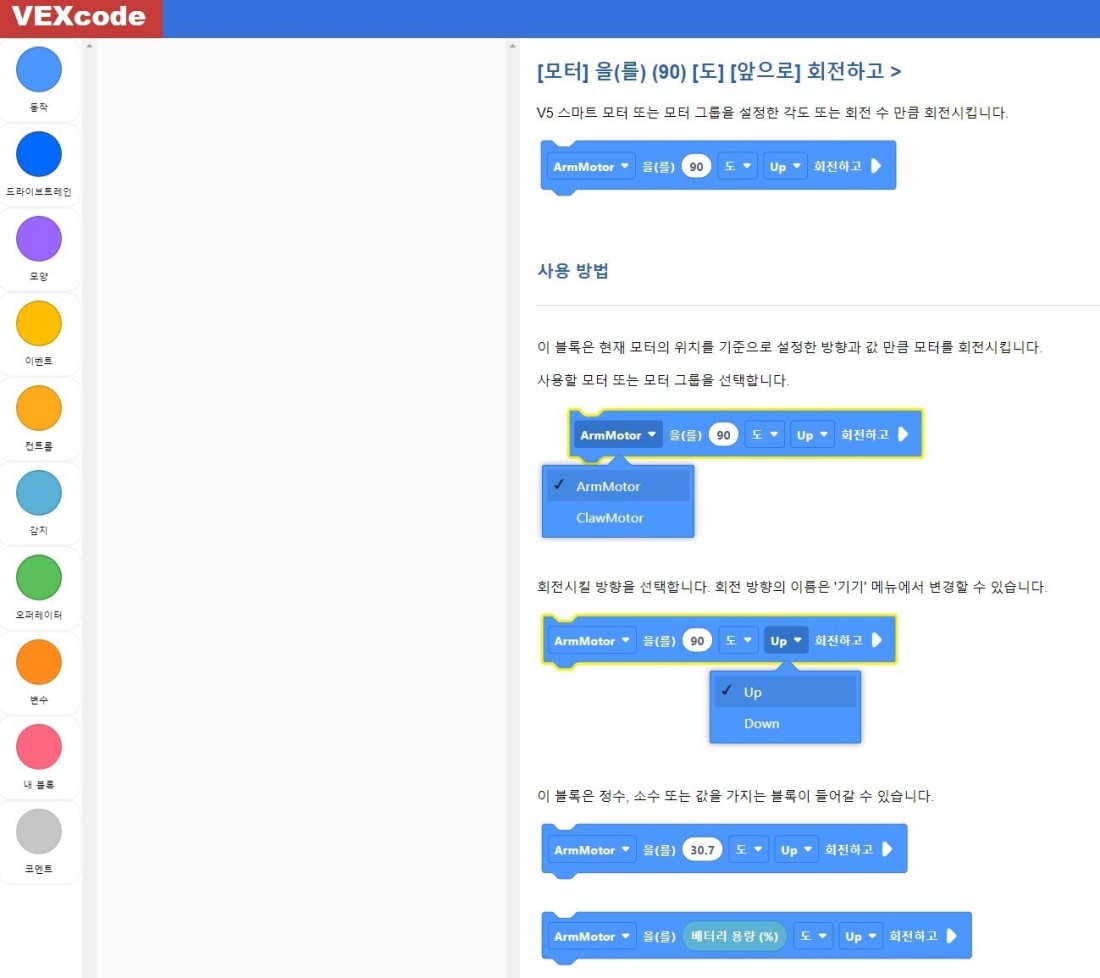
Task: Click the 30.7 value field
Action: 702,850
